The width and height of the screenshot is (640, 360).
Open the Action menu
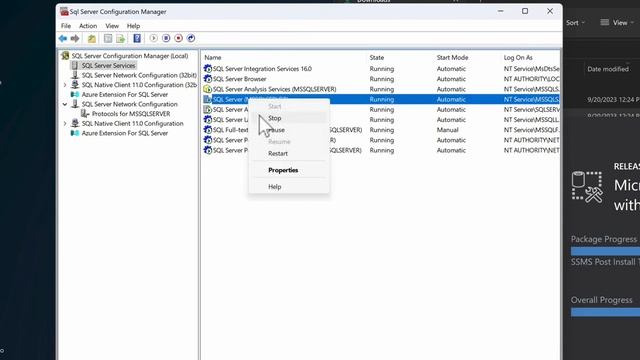(x=88, y=26)
